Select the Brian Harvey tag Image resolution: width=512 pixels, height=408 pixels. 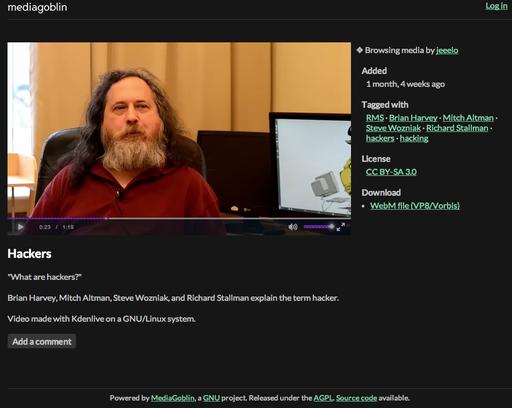(413, 118)
